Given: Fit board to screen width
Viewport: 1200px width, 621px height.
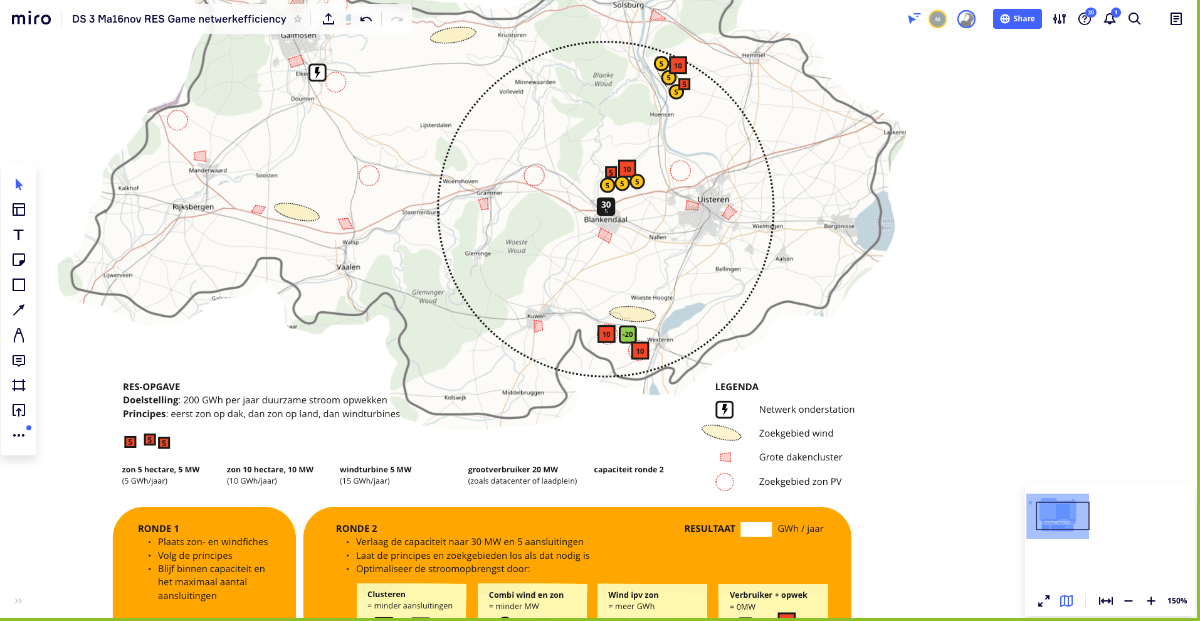Looking at the screenshot, I should coord(1106,601).
